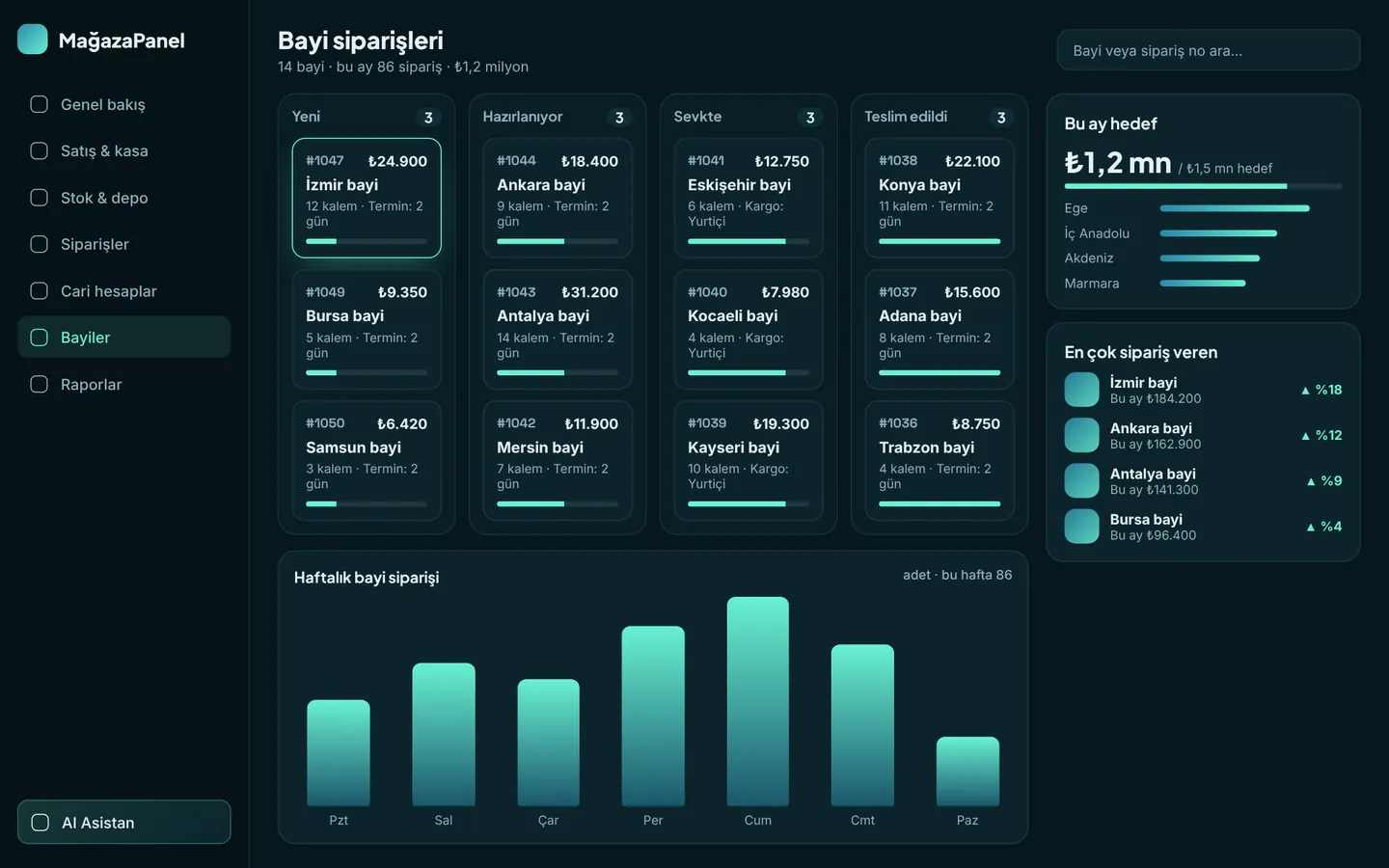Click "adet · bu hafta 86" chart label
Viewport: 1389px width, 868px height.
point(958,575)
